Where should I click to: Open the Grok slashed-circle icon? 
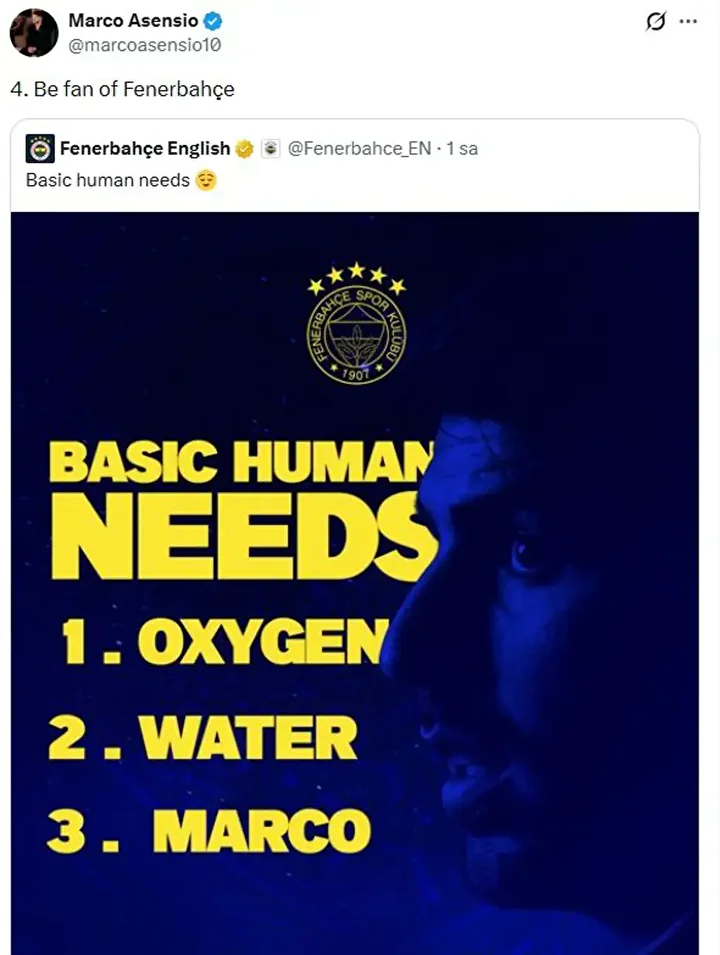click(656, 21)
